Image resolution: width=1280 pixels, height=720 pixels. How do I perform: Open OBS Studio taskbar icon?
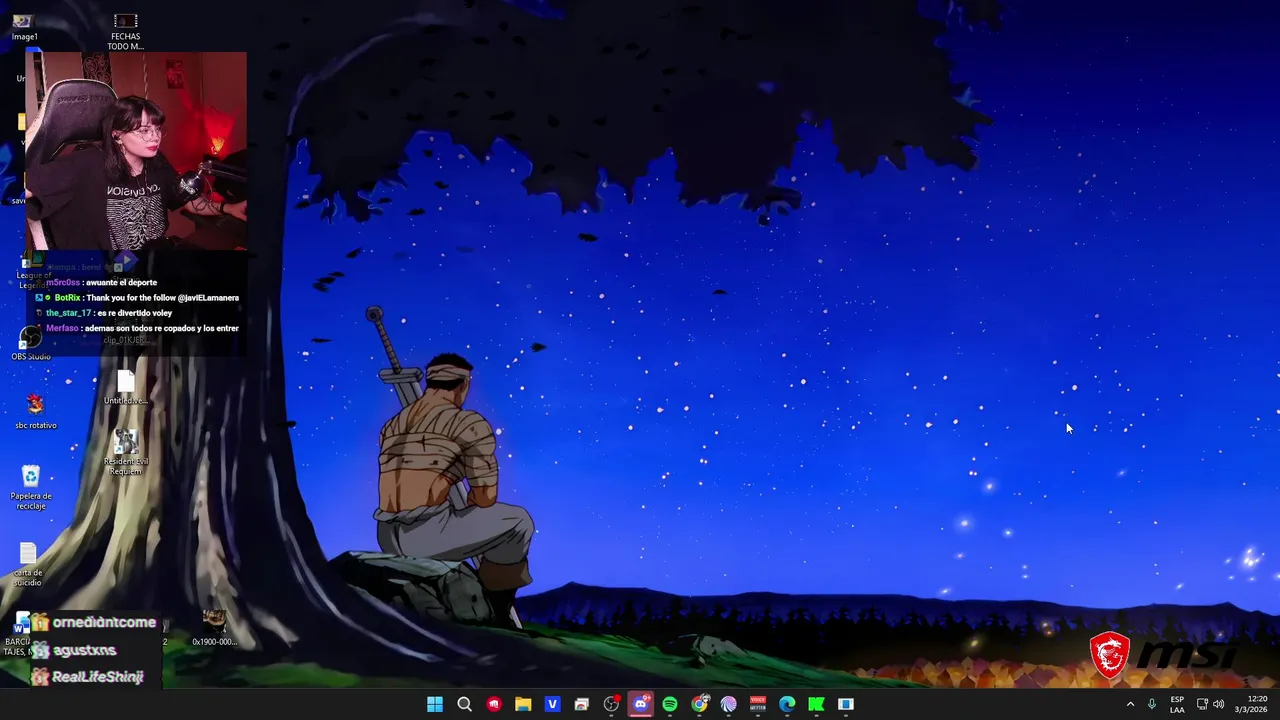611,704
